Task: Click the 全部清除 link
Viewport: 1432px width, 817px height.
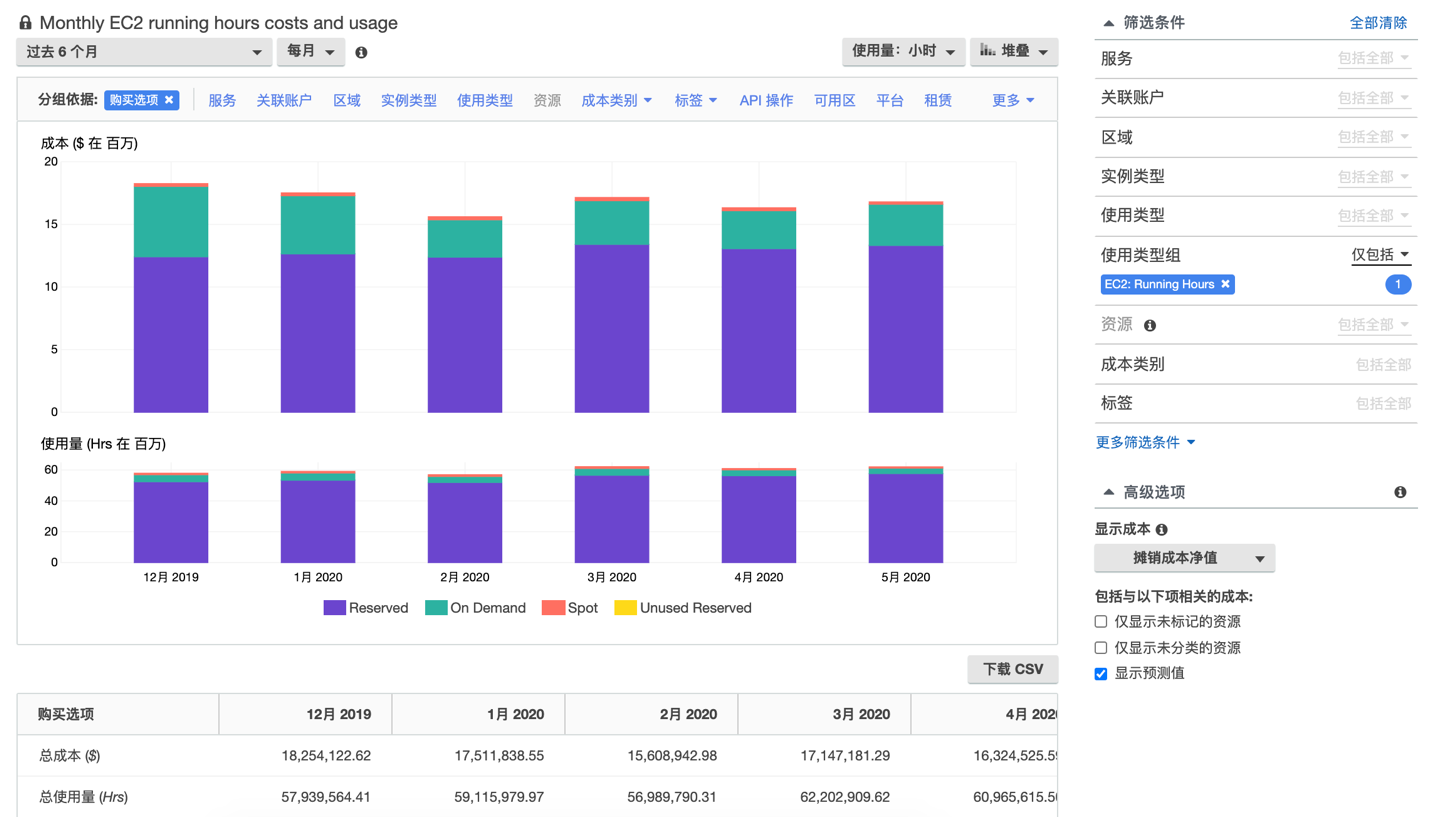Action: pyautogui.click(x=1378, y=23)
